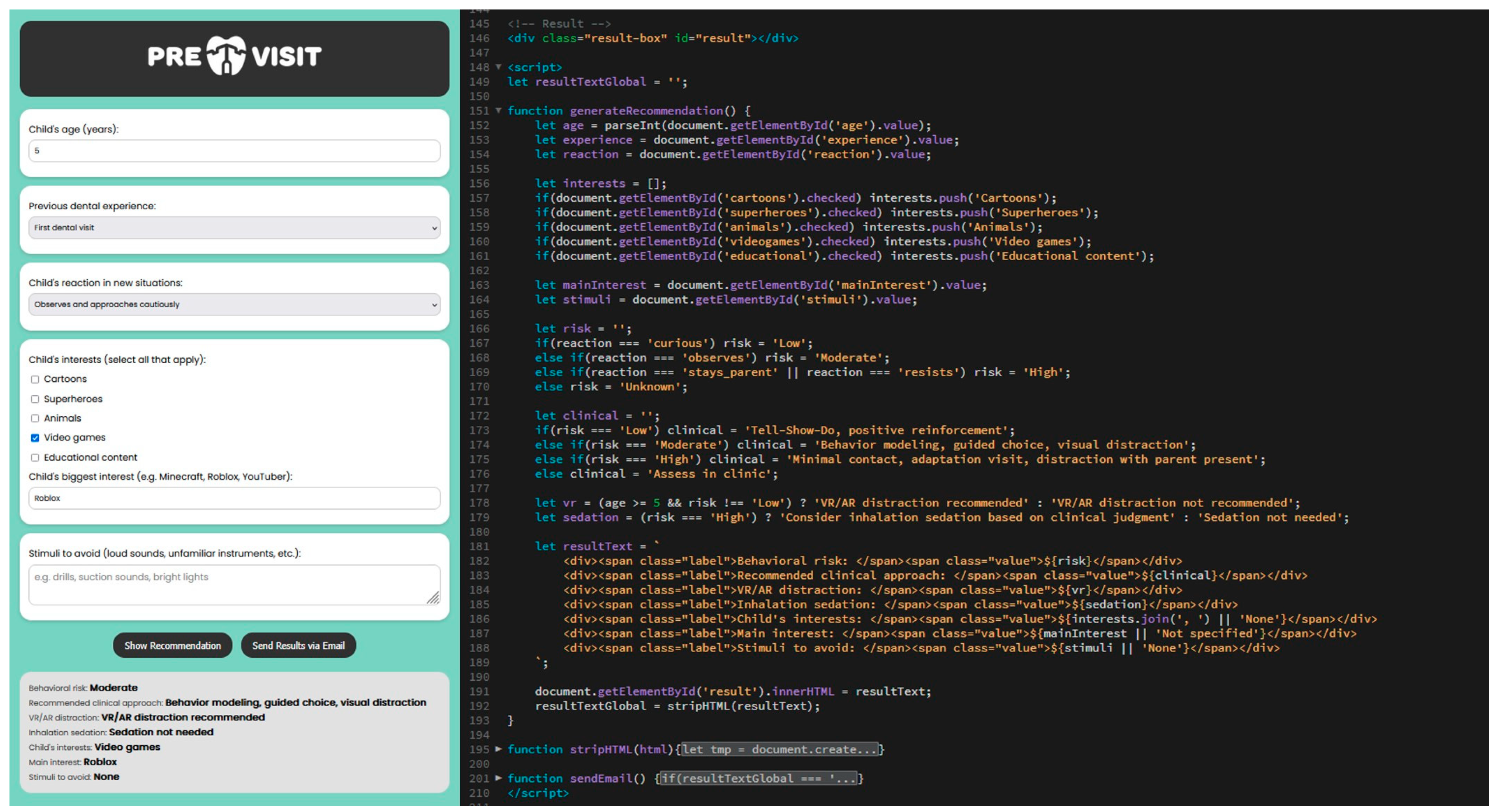Click the Show Recommendation button
This screenshot has height=812, width=1496.
click(172, 646)
